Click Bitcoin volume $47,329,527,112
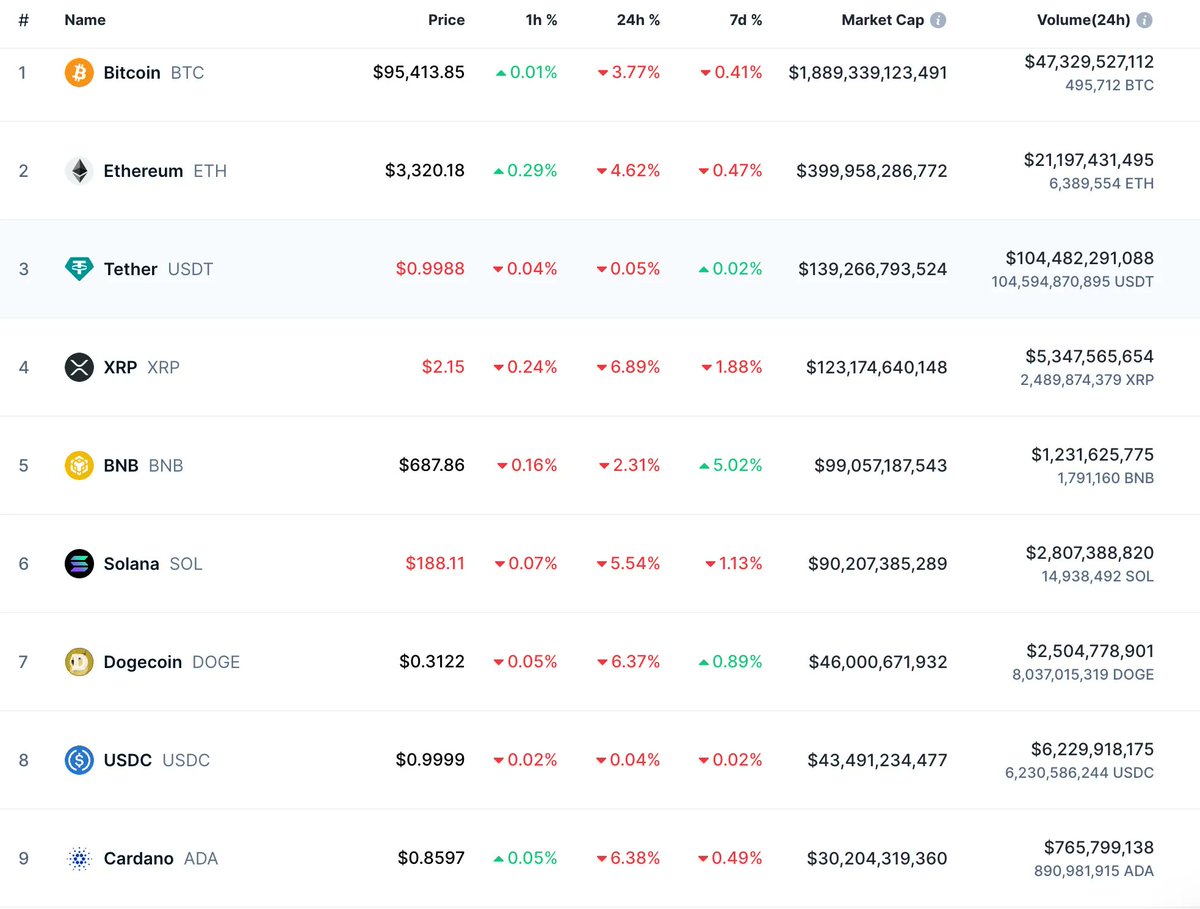 [1089, 61]
